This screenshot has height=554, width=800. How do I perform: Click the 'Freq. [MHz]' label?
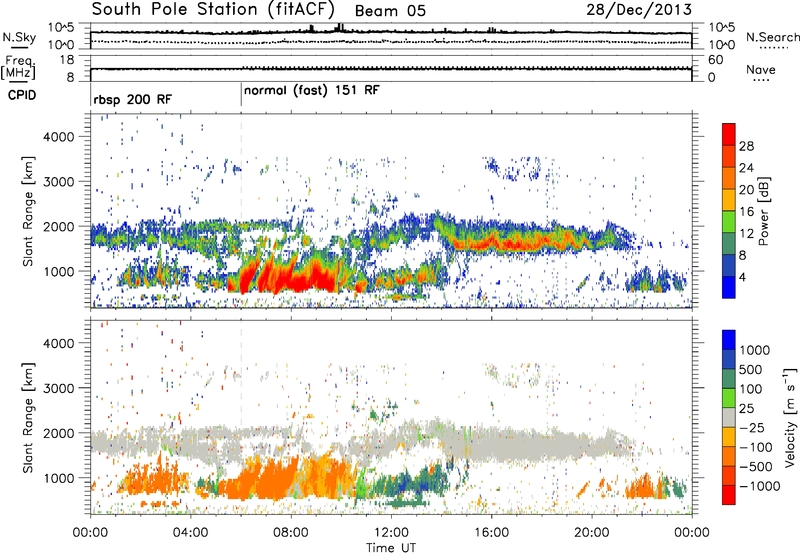tap(18, 68)
